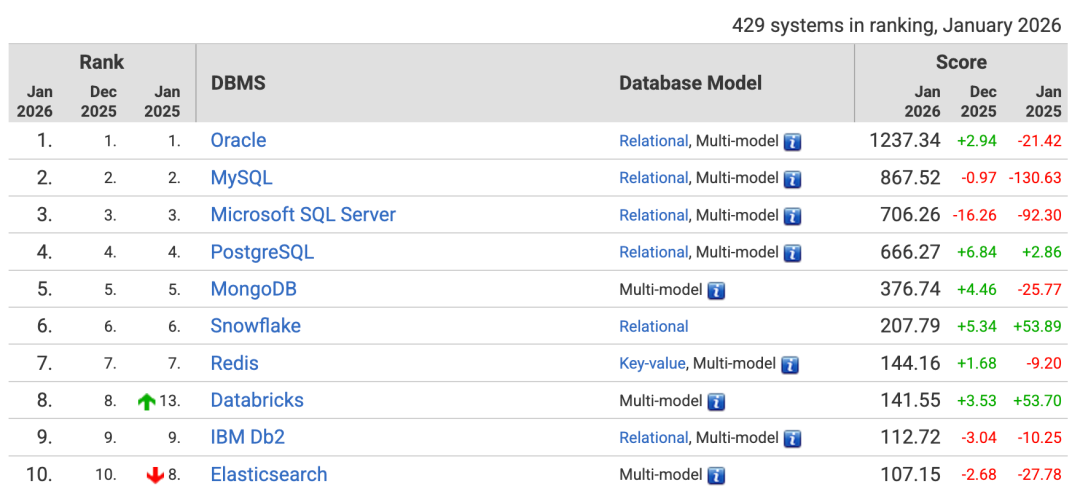Open the MySQL system page link
The width and height of the screenshot is (1080, 494).
[241, 178]
